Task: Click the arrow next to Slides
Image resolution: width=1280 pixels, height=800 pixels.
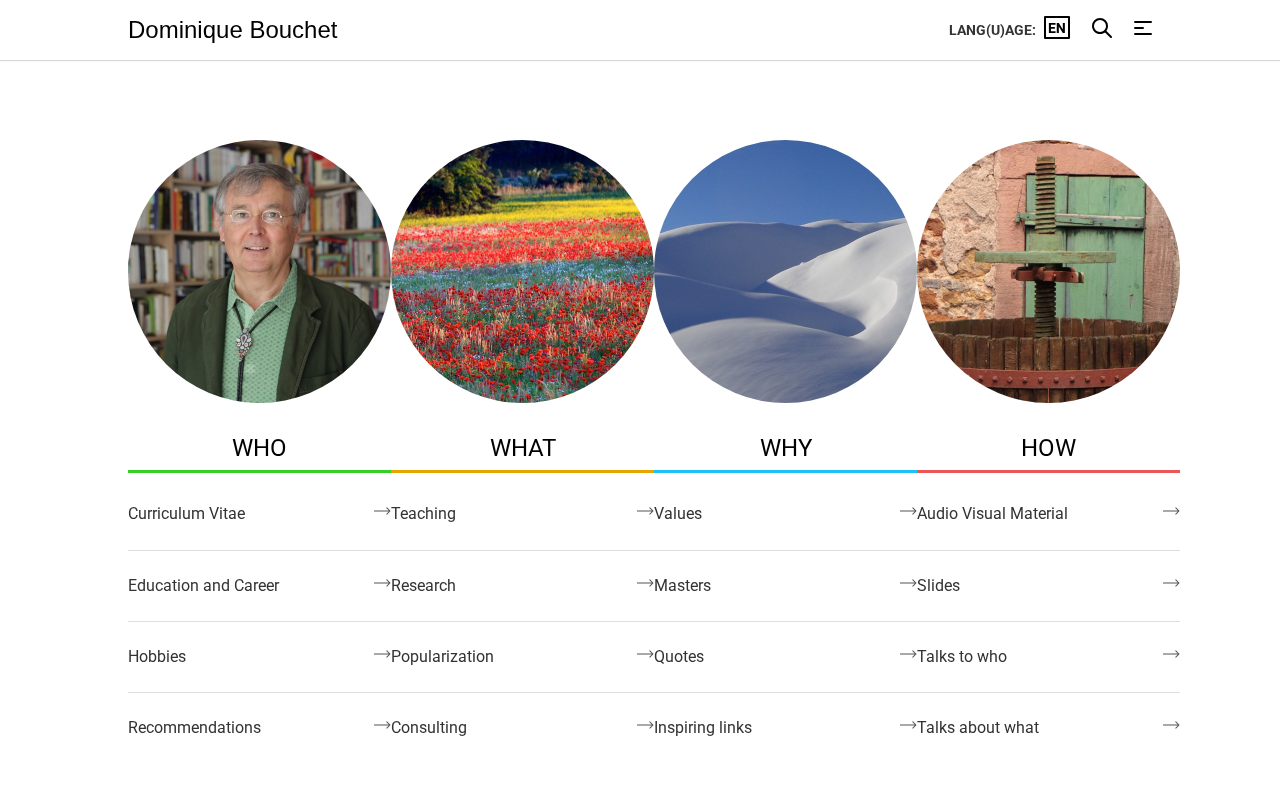Action: [1171, 583]
